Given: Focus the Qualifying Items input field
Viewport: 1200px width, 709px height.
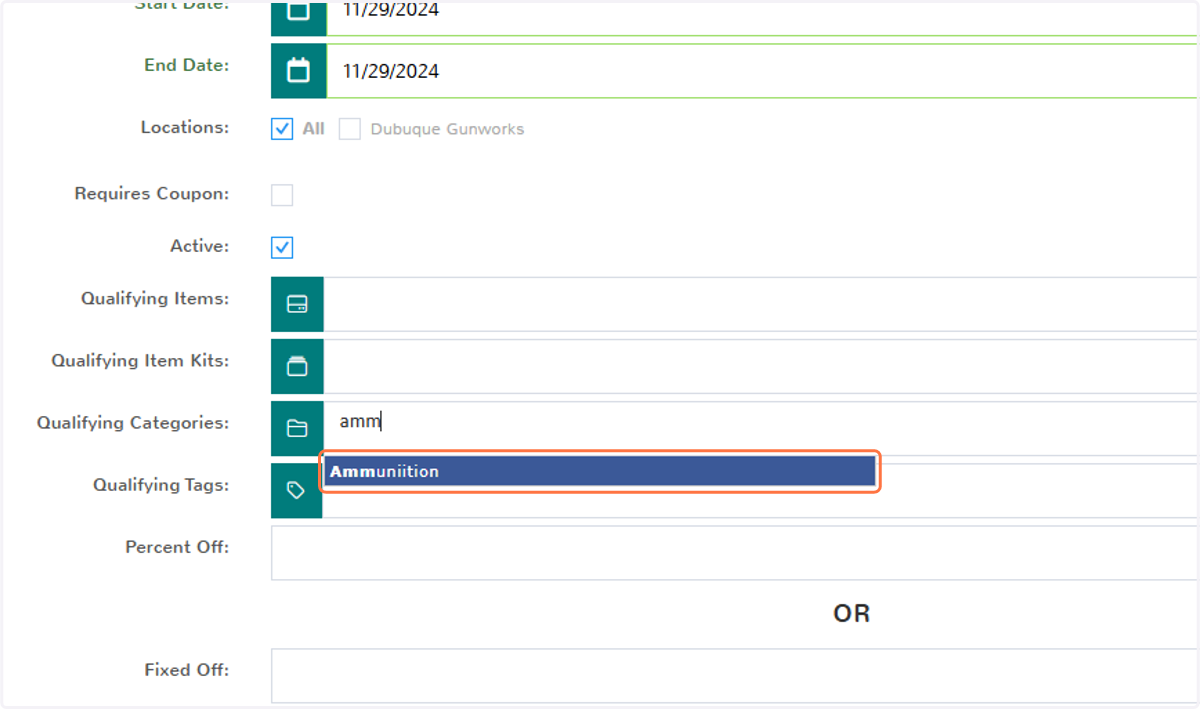Looking at the screenshot, I should (x=761, y=304).
